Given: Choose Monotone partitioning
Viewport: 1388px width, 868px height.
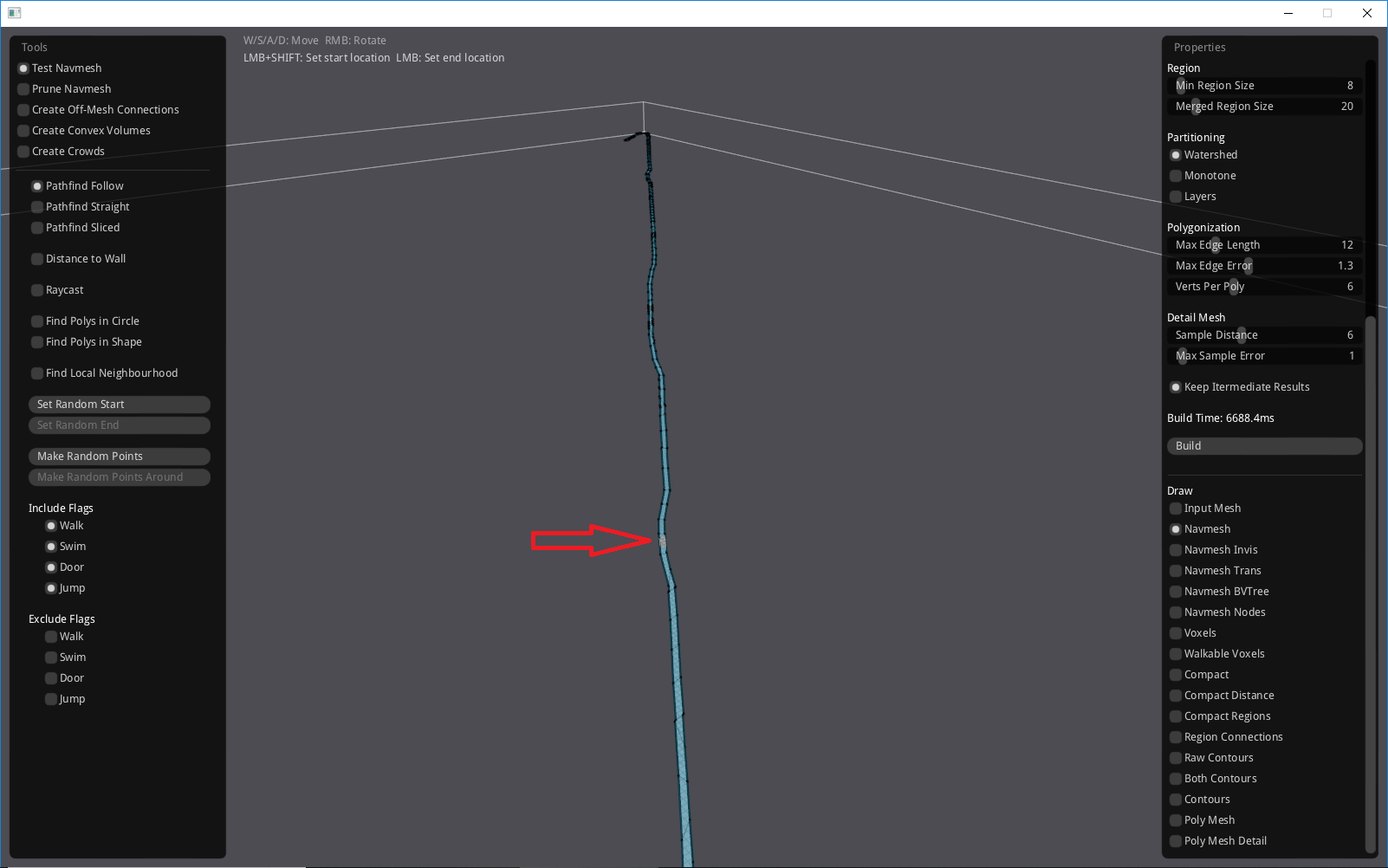Looking at the screenshot, I should coord(1176,175).
